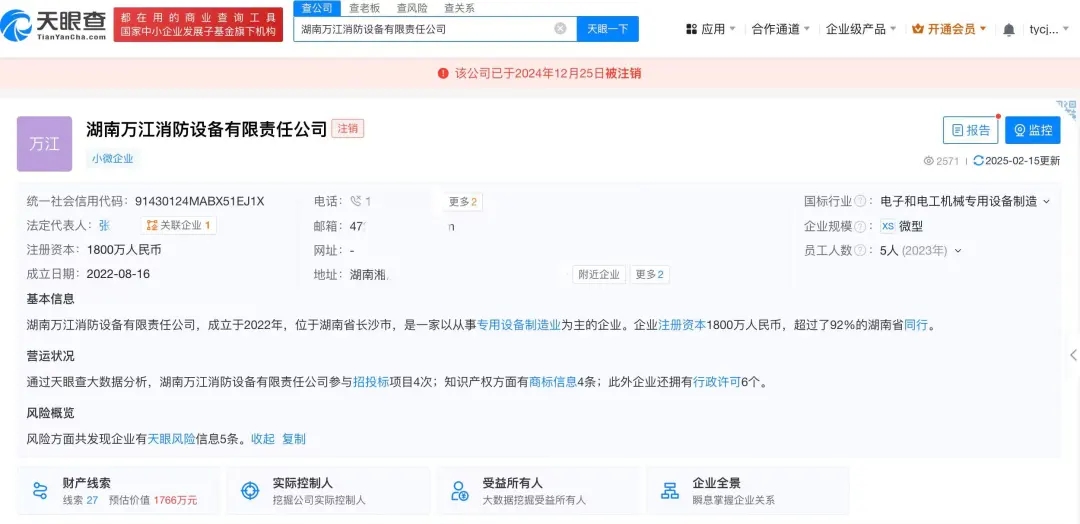The width and height of the screenshot is (1080, 524).
Task: Click the 天眼风险 link
Action: [172, 439]
